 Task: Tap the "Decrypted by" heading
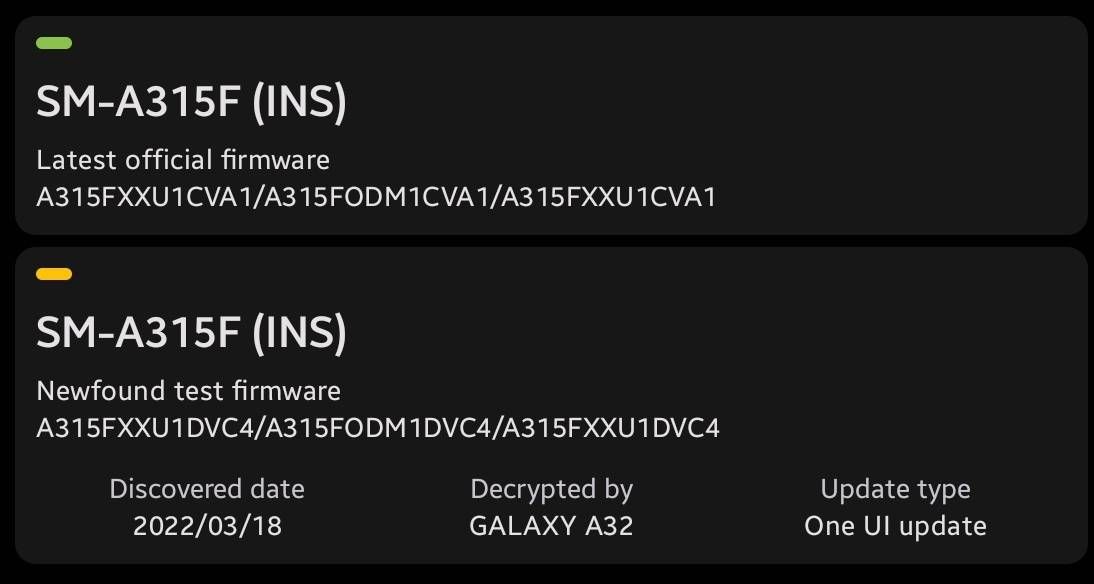click(x=551, y=489)
